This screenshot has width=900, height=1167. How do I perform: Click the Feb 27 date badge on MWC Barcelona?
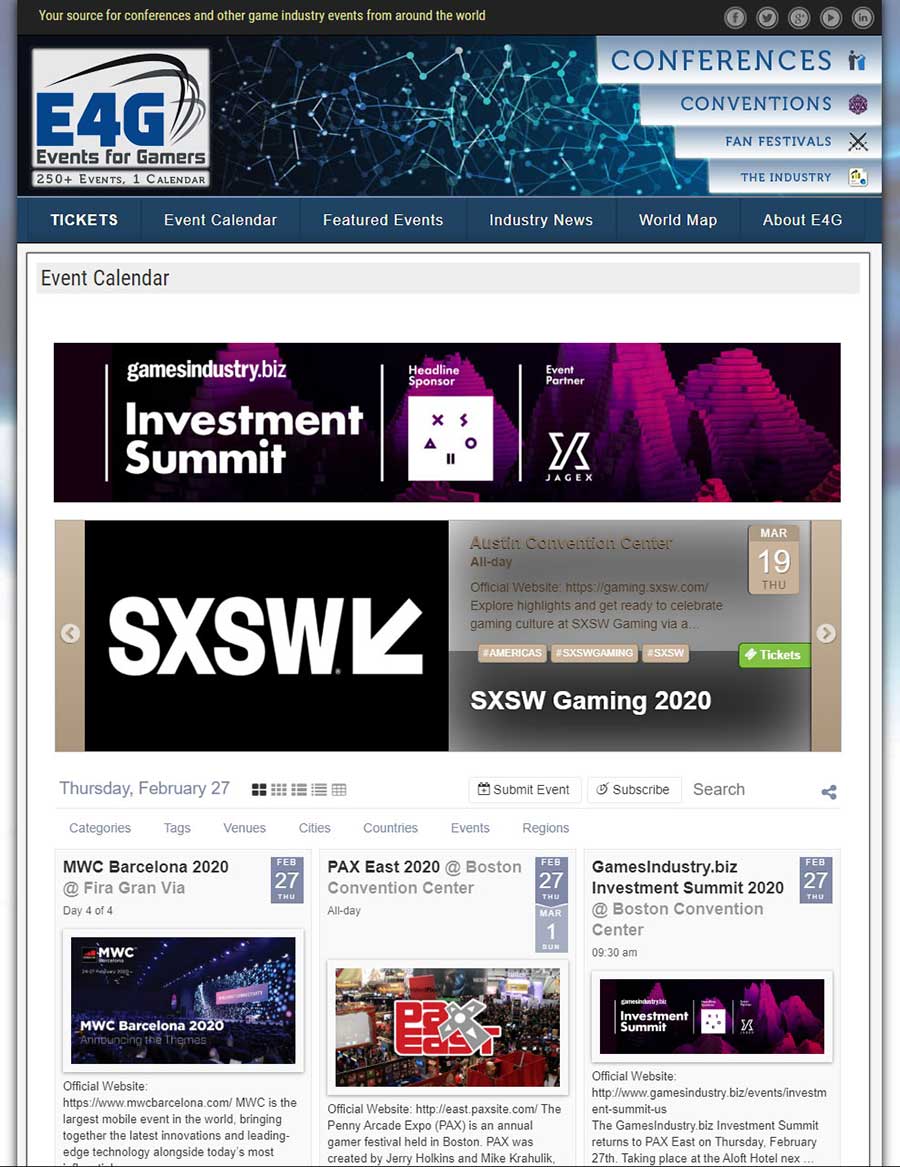[x=287, y=880]
